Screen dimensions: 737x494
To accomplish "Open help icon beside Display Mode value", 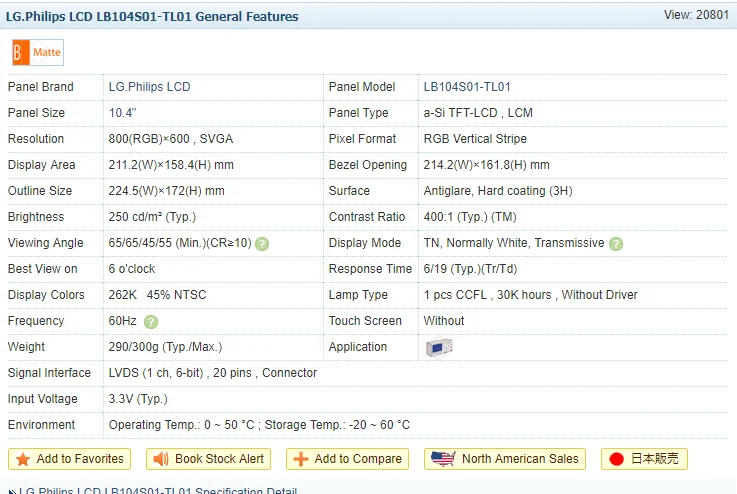I will point(616,244).
